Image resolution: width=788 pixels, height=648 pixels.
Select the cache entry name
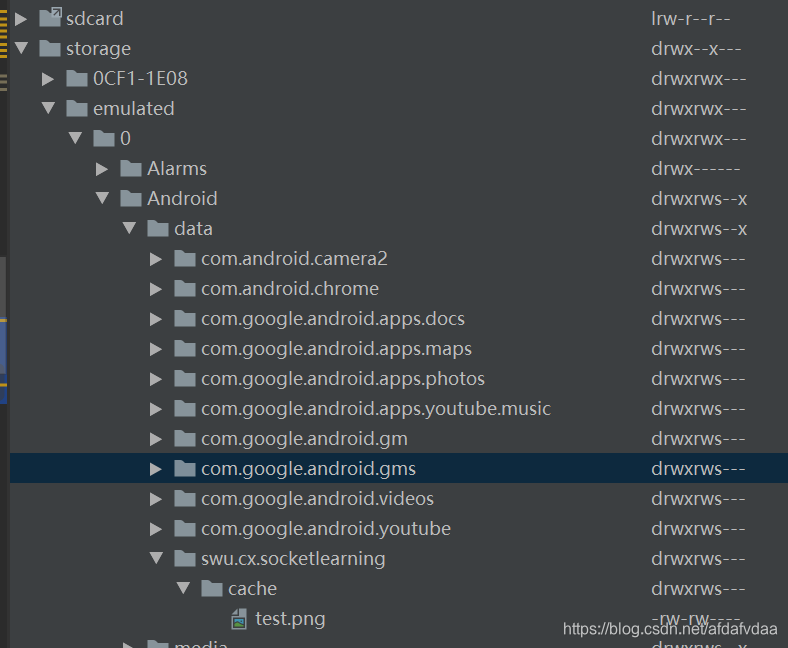click(252, 589)
